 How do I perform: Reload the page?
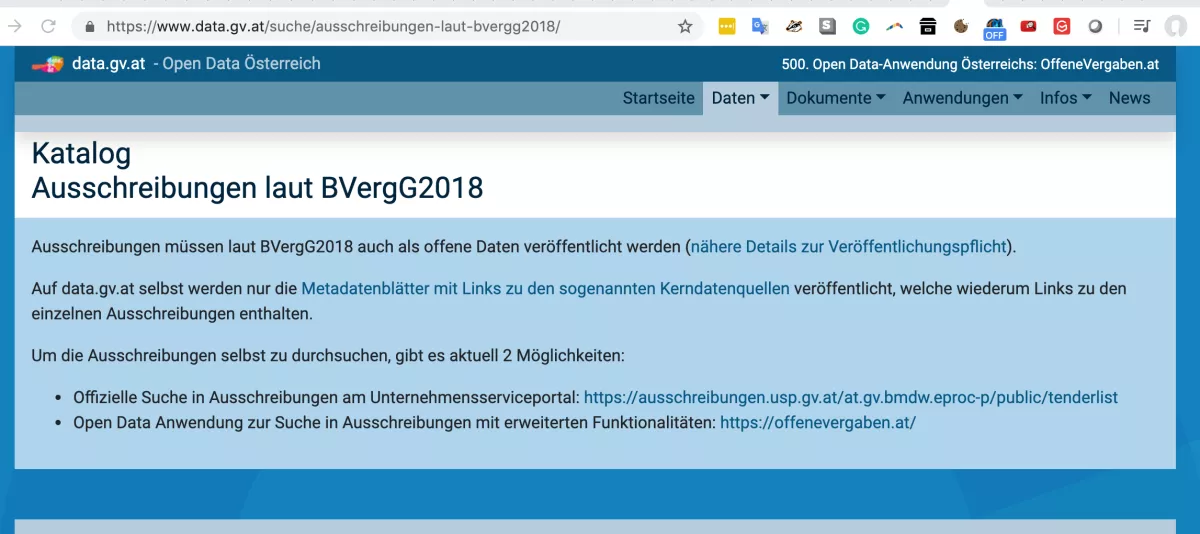pyautogui.click(x=49, y=27)
